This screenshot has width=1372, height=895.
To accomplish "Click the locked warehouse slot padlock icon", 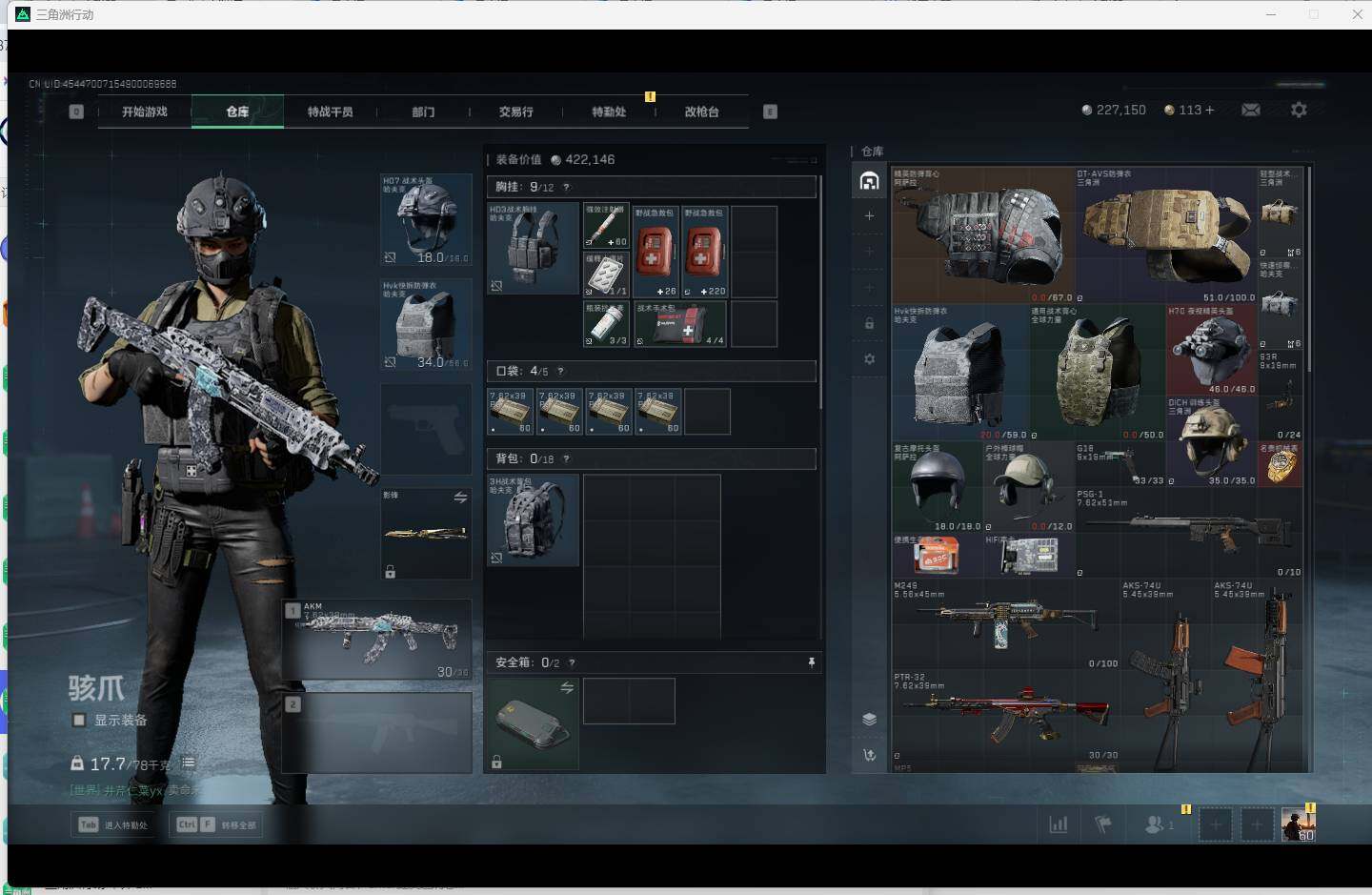I will point(869,323).
